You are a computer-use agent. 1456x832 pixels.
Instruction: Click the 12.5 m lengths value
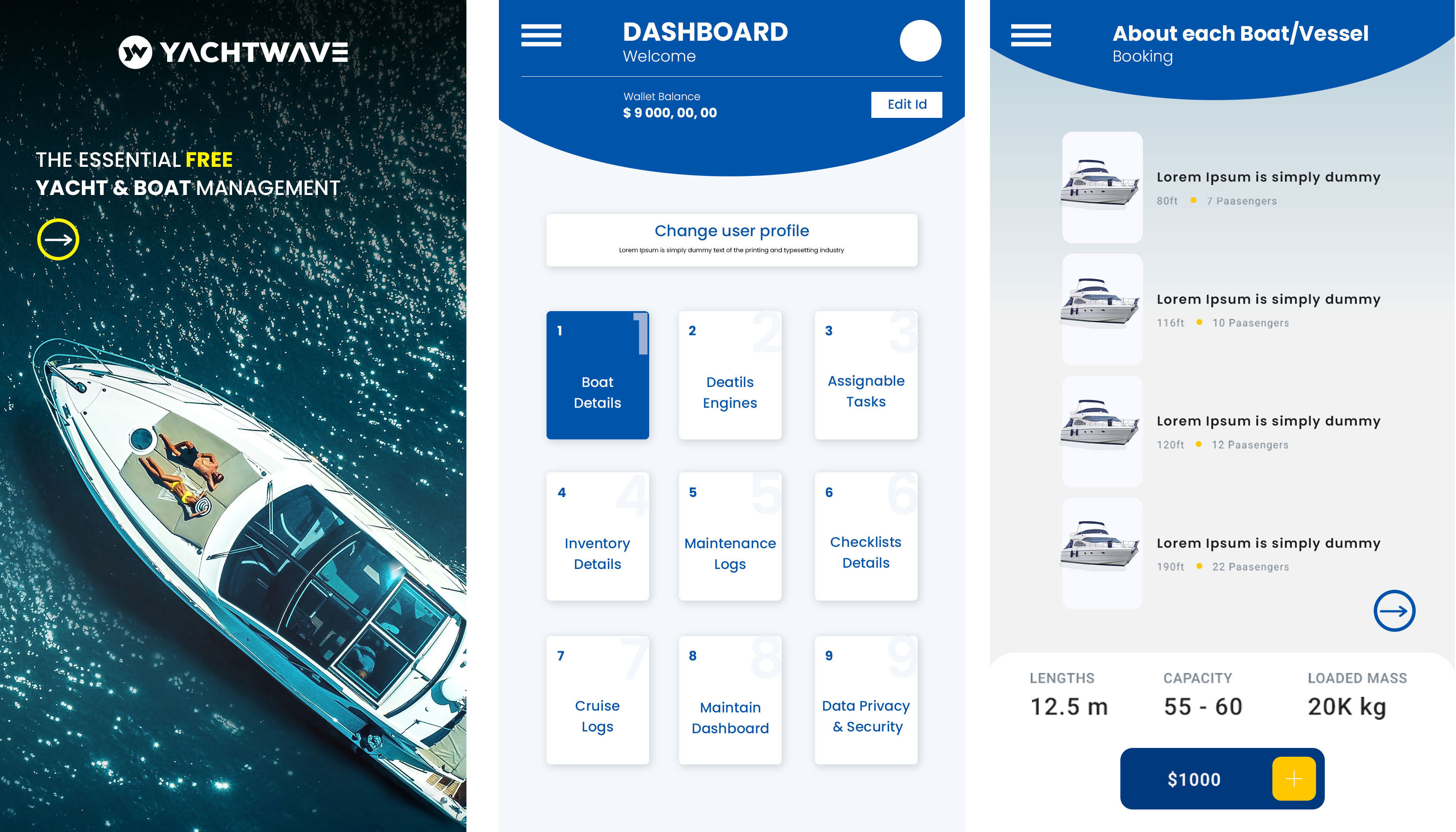(1068, 707)
